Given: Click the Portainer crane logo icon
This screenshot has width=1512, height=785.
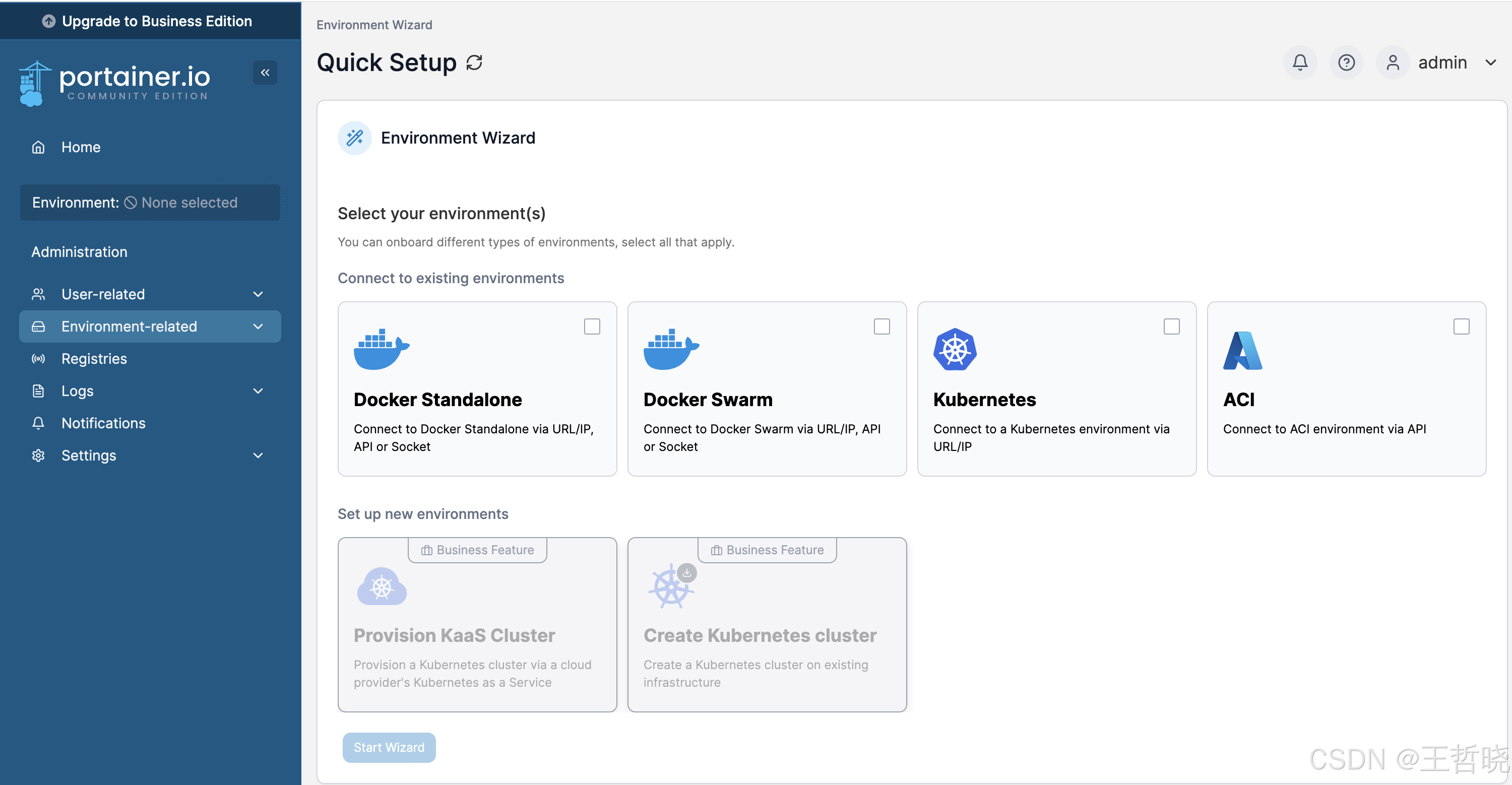Looking at the screenshot, I should (35, 83).
